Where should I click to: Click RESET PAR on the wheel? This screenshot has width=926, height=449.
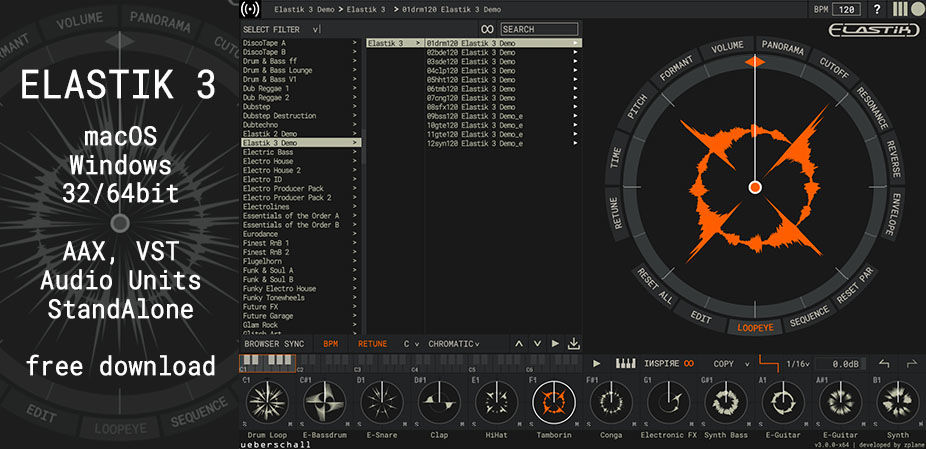(x=857, y=285)
